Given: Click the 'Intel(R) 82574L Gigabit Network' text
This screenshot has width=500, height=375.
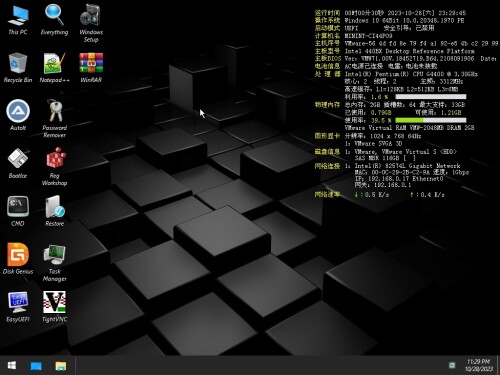Looking at the screenshot, I should (x=407, y=166).
